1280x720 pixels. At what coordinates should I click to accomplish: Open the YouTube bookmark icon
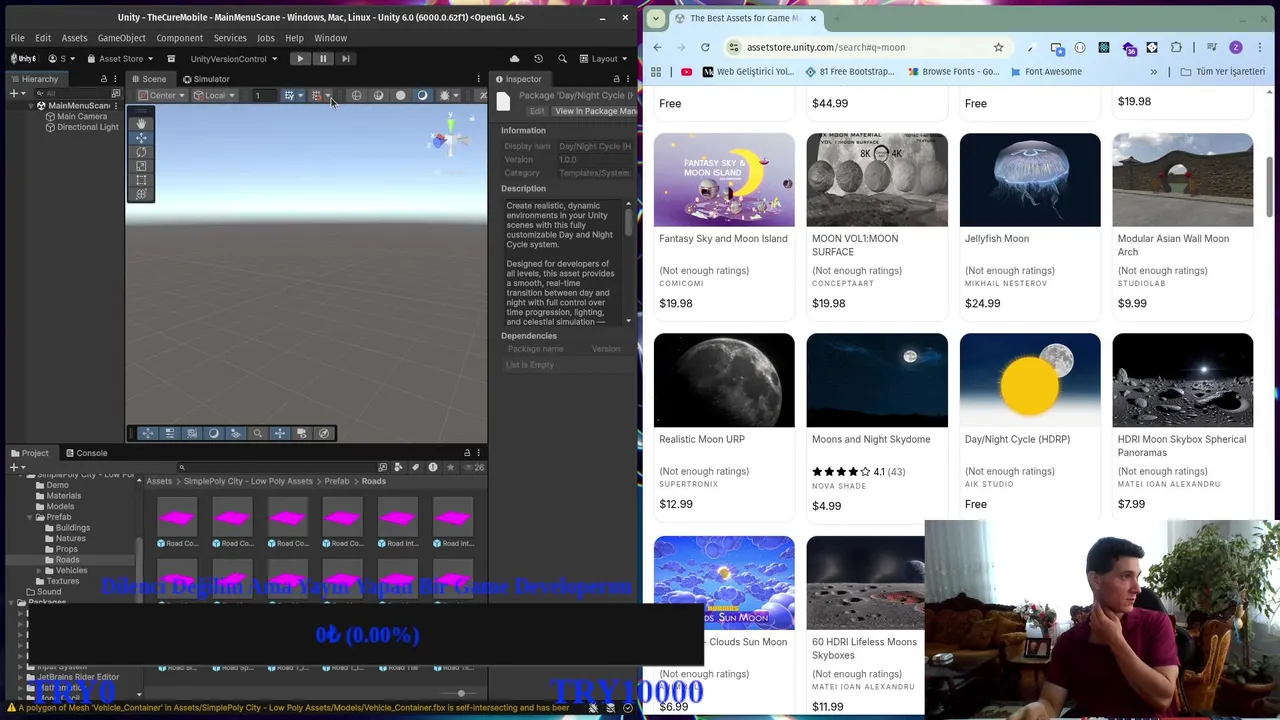[x=686, y=72]
